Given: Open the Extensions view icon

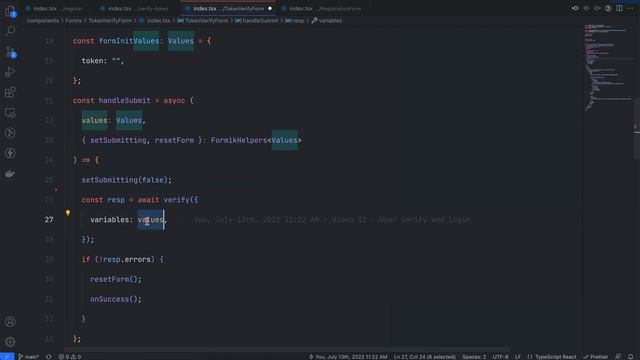Looking at the screenshot, I should click(10, 92).
